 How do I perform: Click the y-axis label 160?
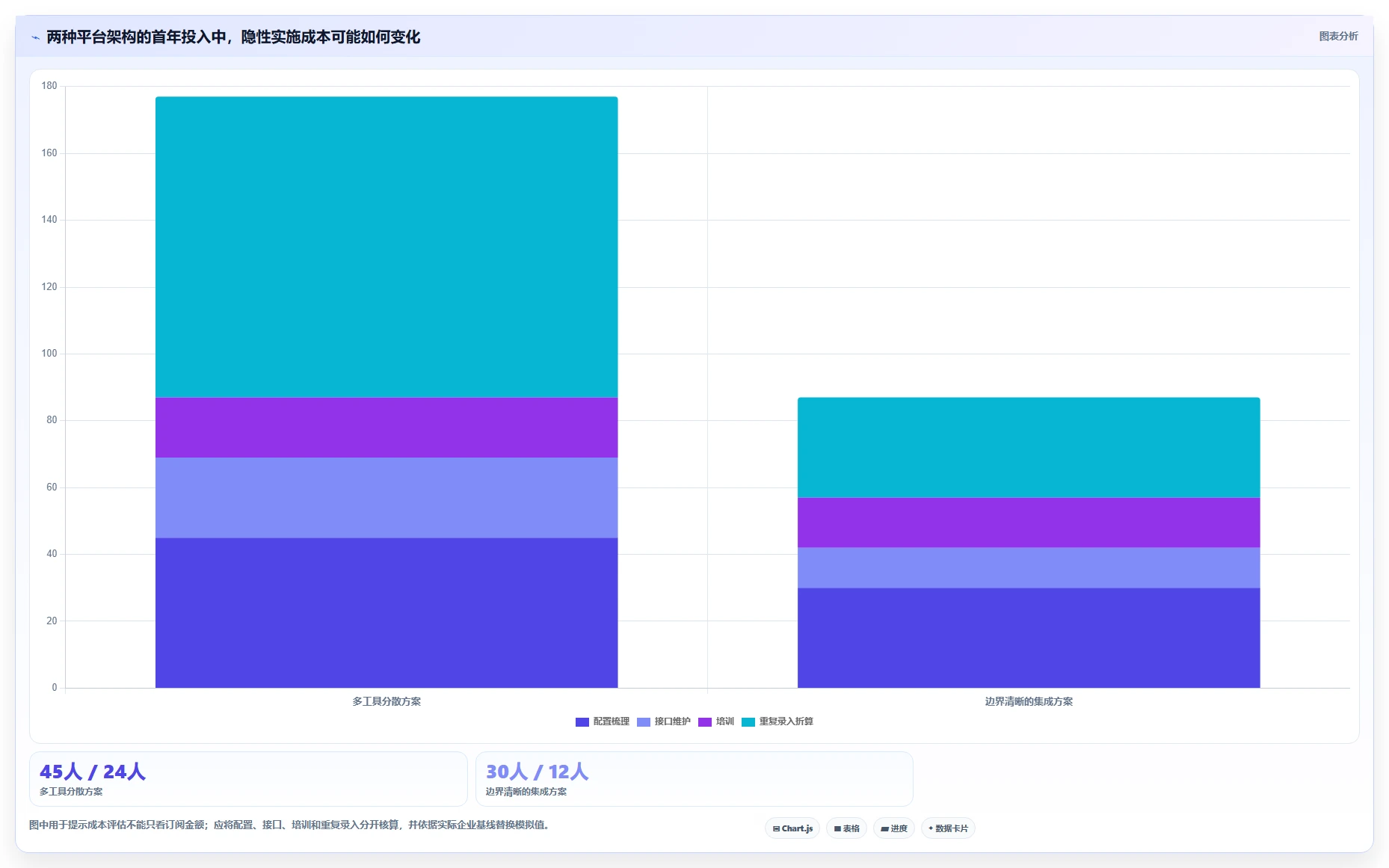[49, 153]
